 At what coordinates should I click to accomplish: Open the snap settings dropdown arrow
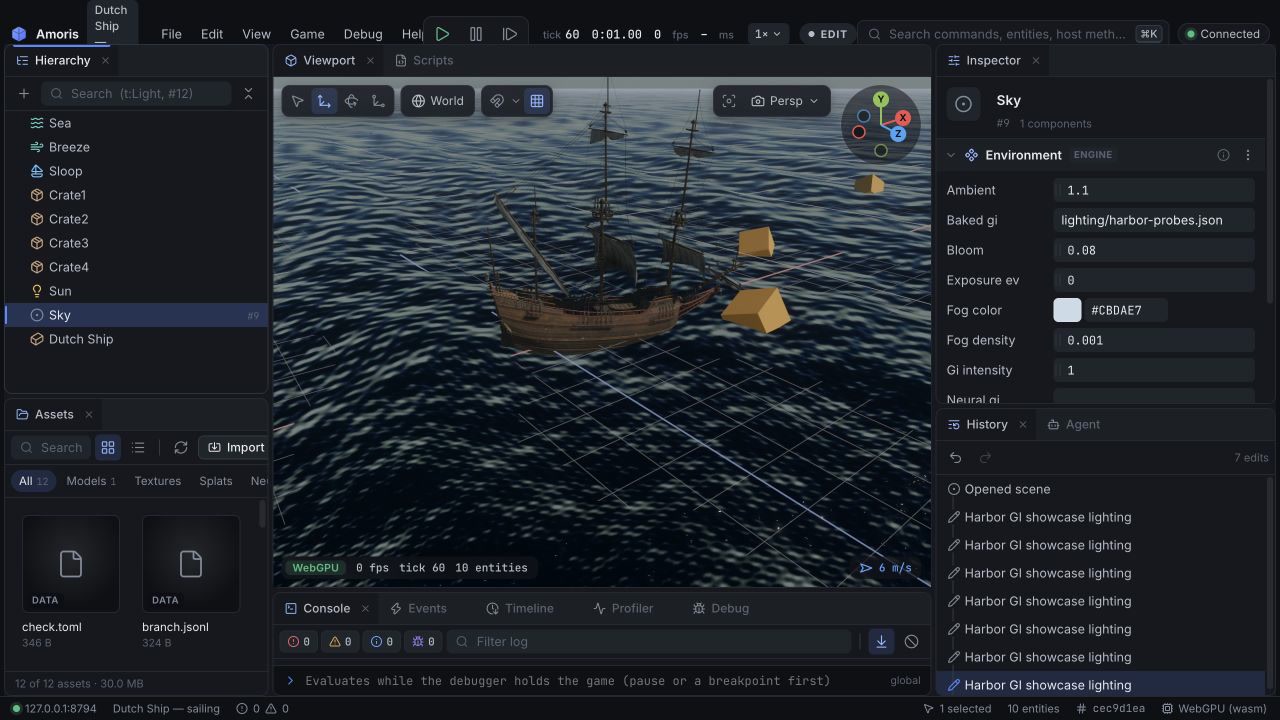click(x=516, y=101)
